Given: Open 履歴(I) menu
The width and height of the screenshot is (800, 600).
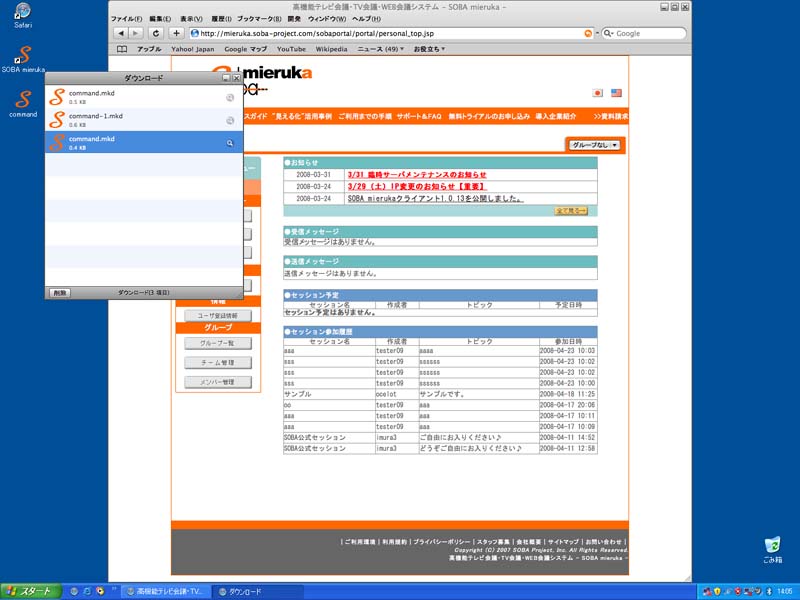Looking at the screenshot, I should [x=221, y=19].
